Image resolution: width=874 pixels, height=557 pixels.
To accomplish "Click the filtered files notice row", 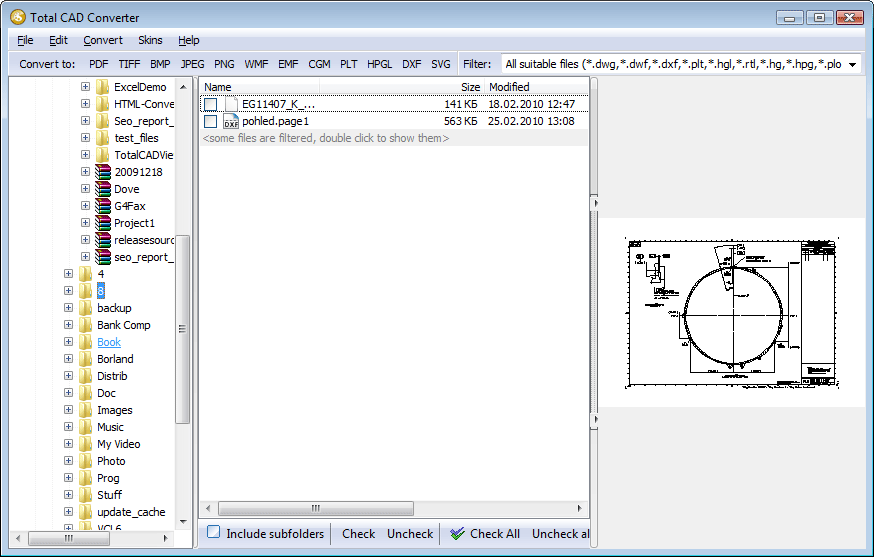I will coord(394,138).
